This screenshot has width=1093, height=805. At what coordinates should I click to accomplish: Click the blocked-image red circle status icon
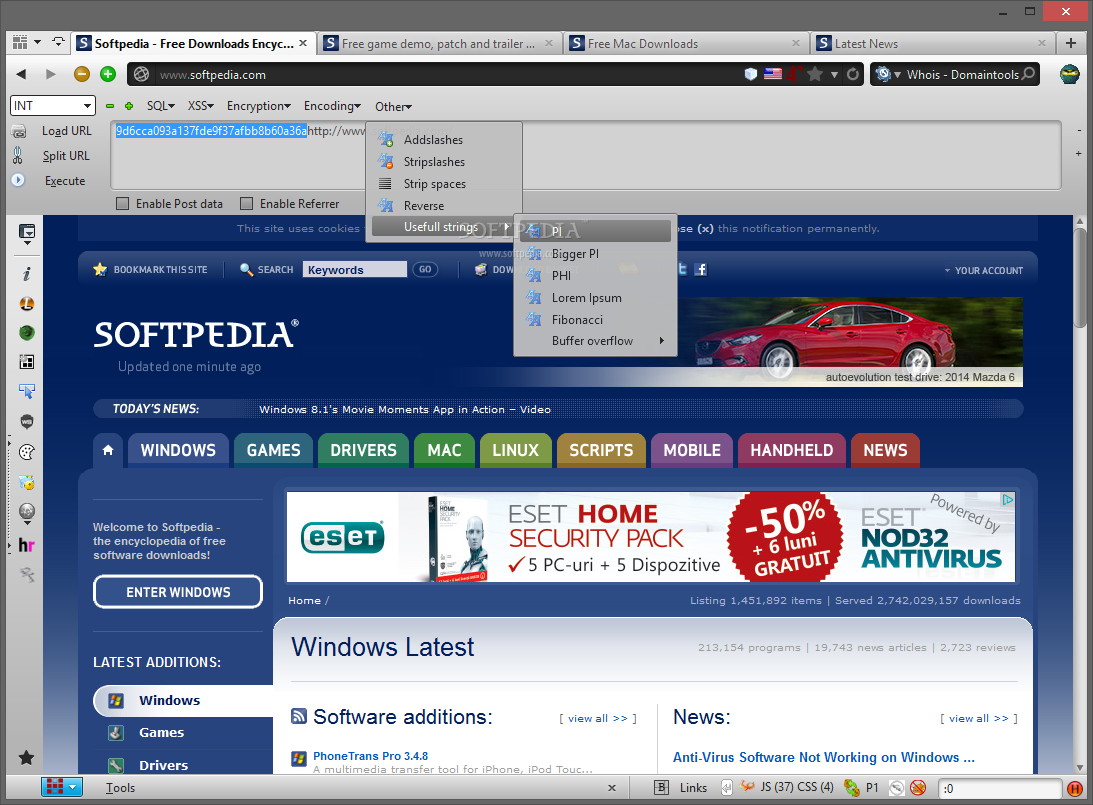click(918, 788)
